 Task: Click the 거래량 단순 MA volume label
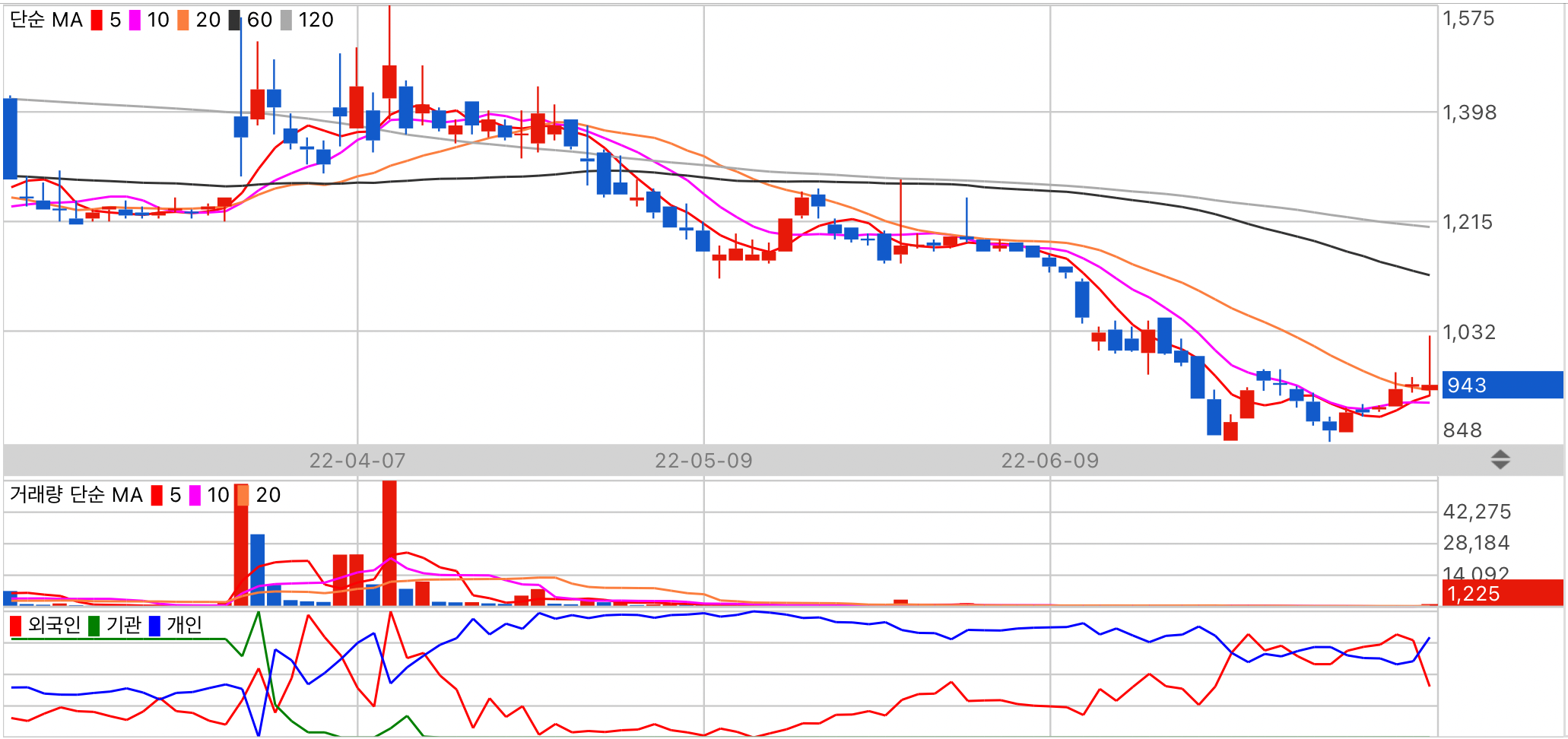pos(76,495)
